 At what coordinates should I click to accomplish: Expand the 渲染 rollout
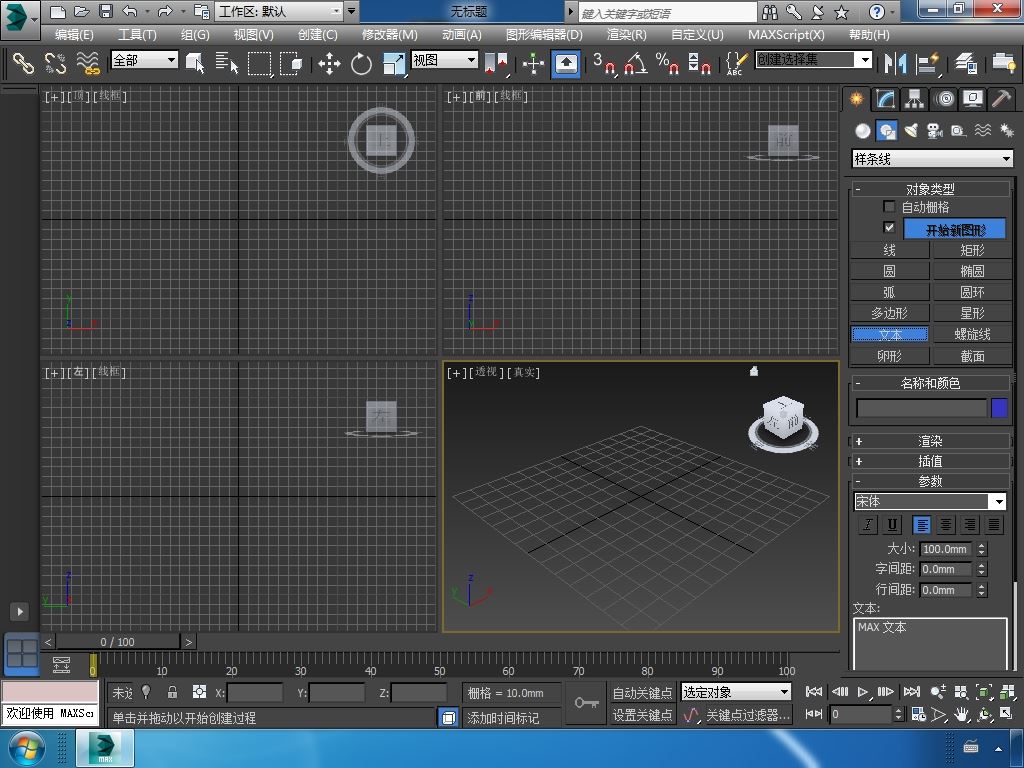[x=930, y=441]
